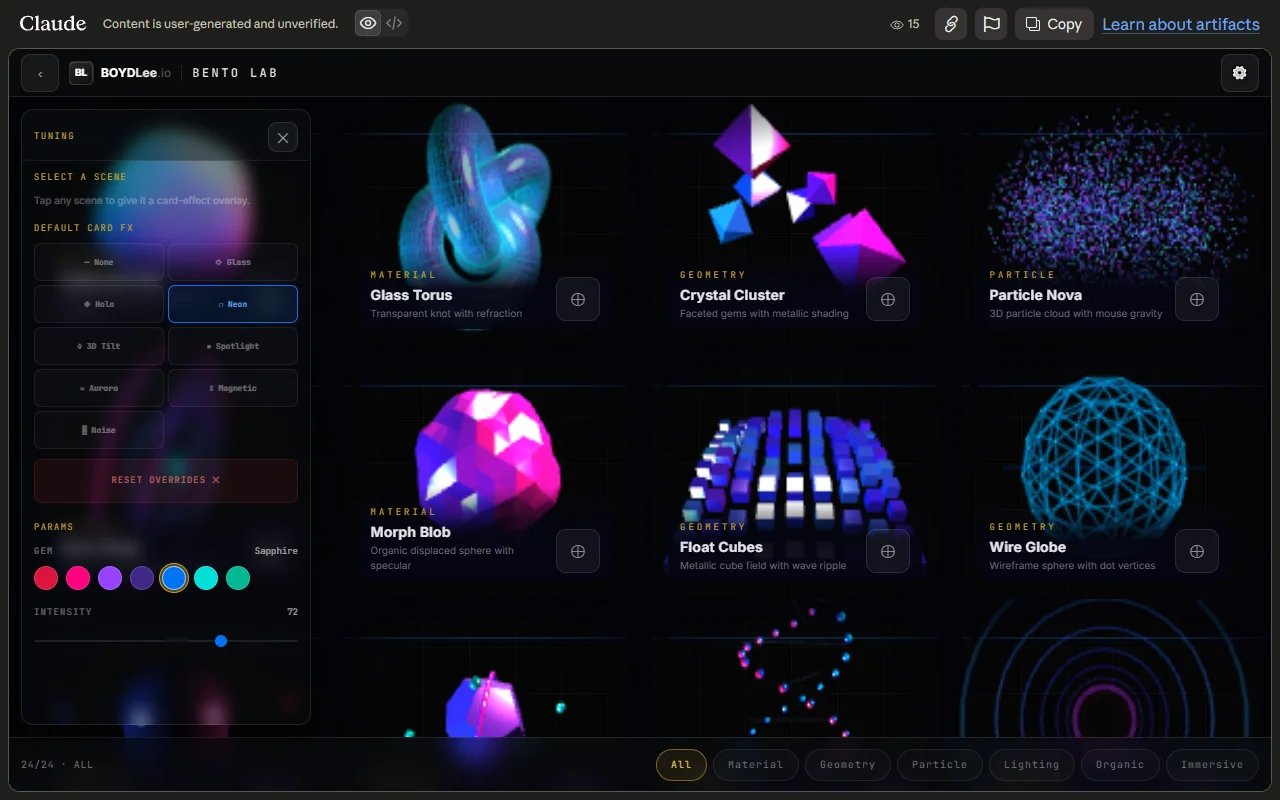Select the Noise card FX option
This screenshot has width=1280, height=800.
coord(99,430)
